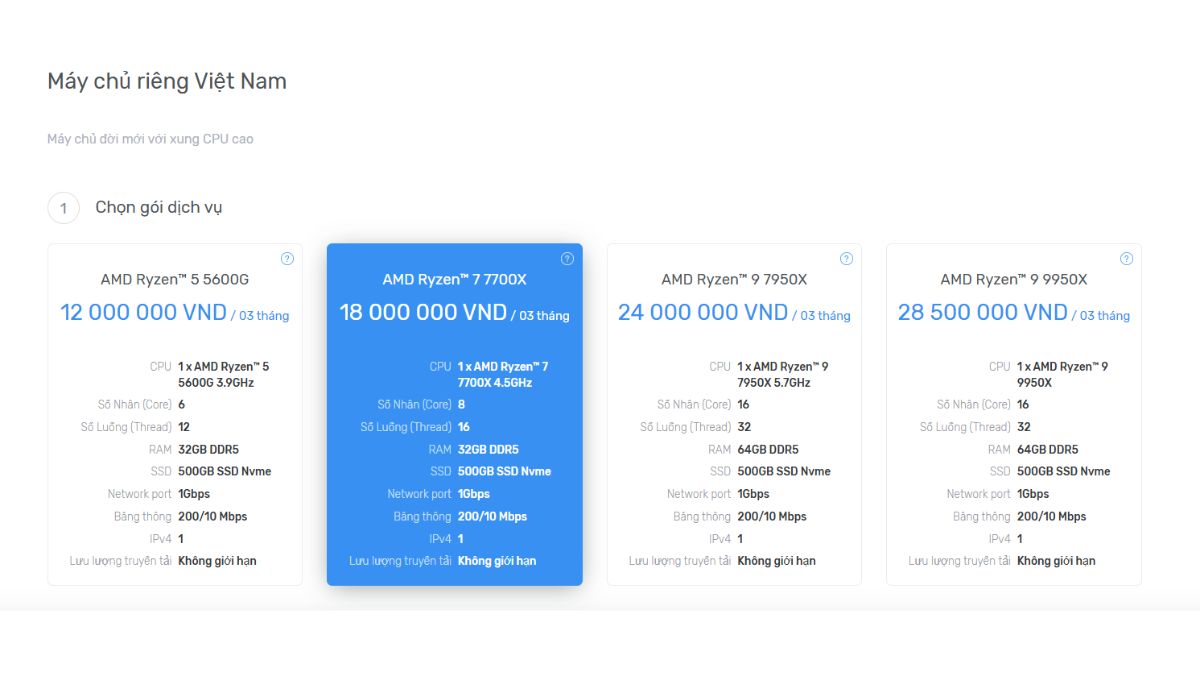Click thread count 16 in Ryzen 7 7700X card

pos(464,427)
